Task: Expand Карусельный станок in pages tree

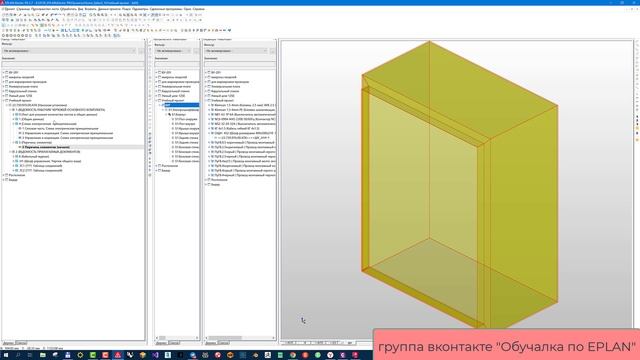Action: [4, 91]
